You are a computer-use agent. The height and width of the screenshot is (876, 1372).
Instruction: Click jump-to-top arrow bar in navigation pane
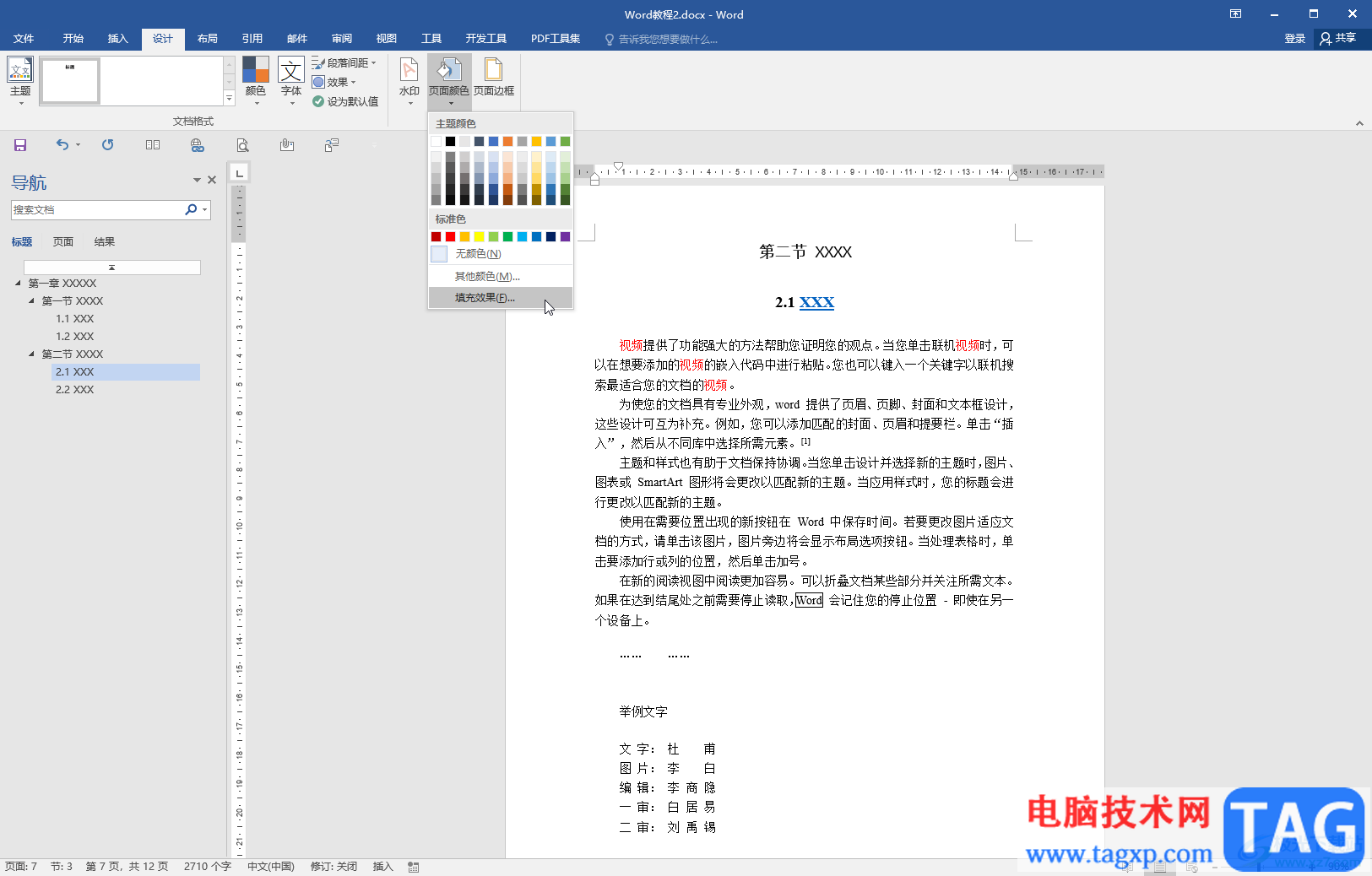coord(111,268)
